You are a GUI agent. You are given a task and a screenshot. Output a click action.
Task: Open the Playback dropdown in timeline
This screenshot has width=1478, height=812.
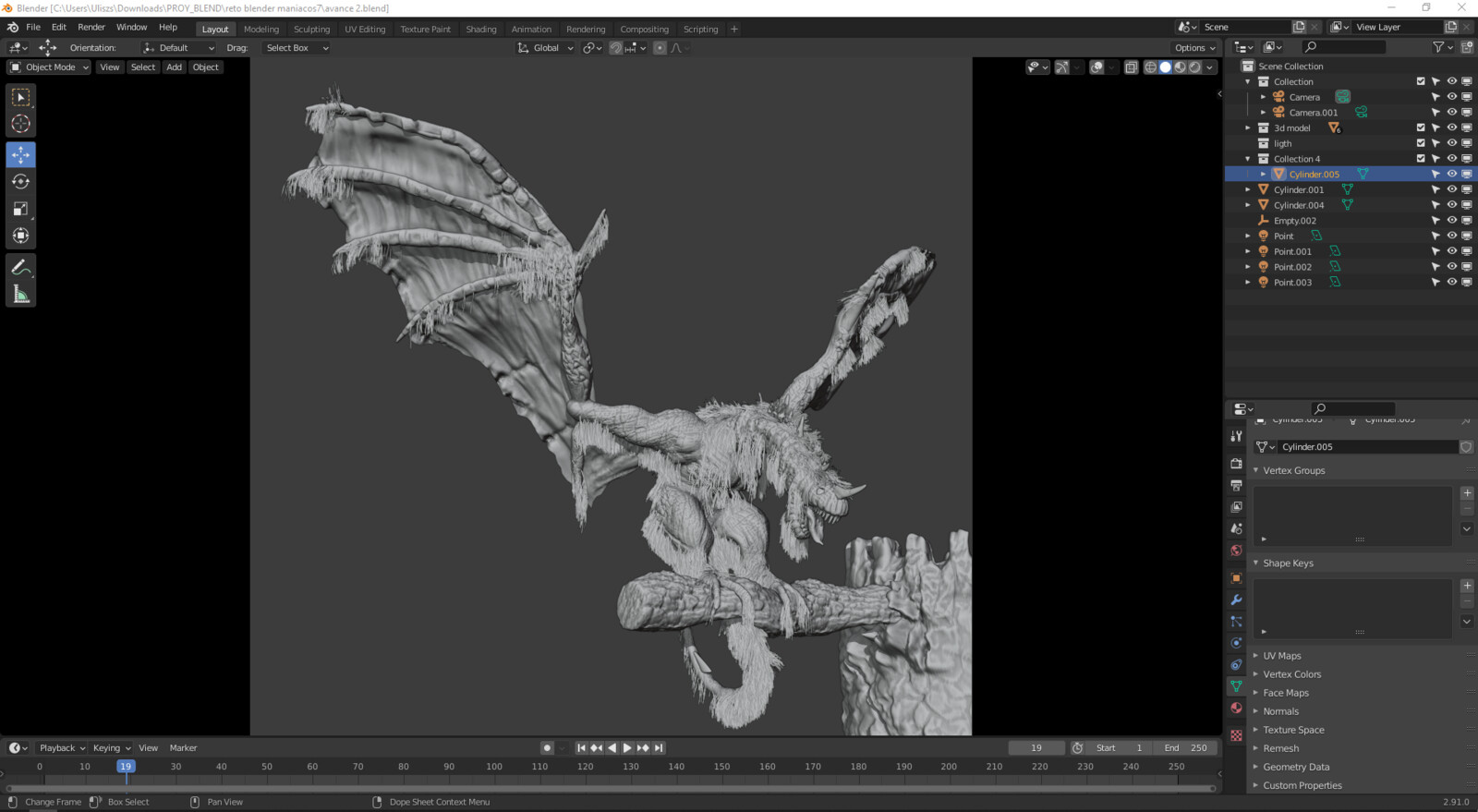(x=61, y=748)
